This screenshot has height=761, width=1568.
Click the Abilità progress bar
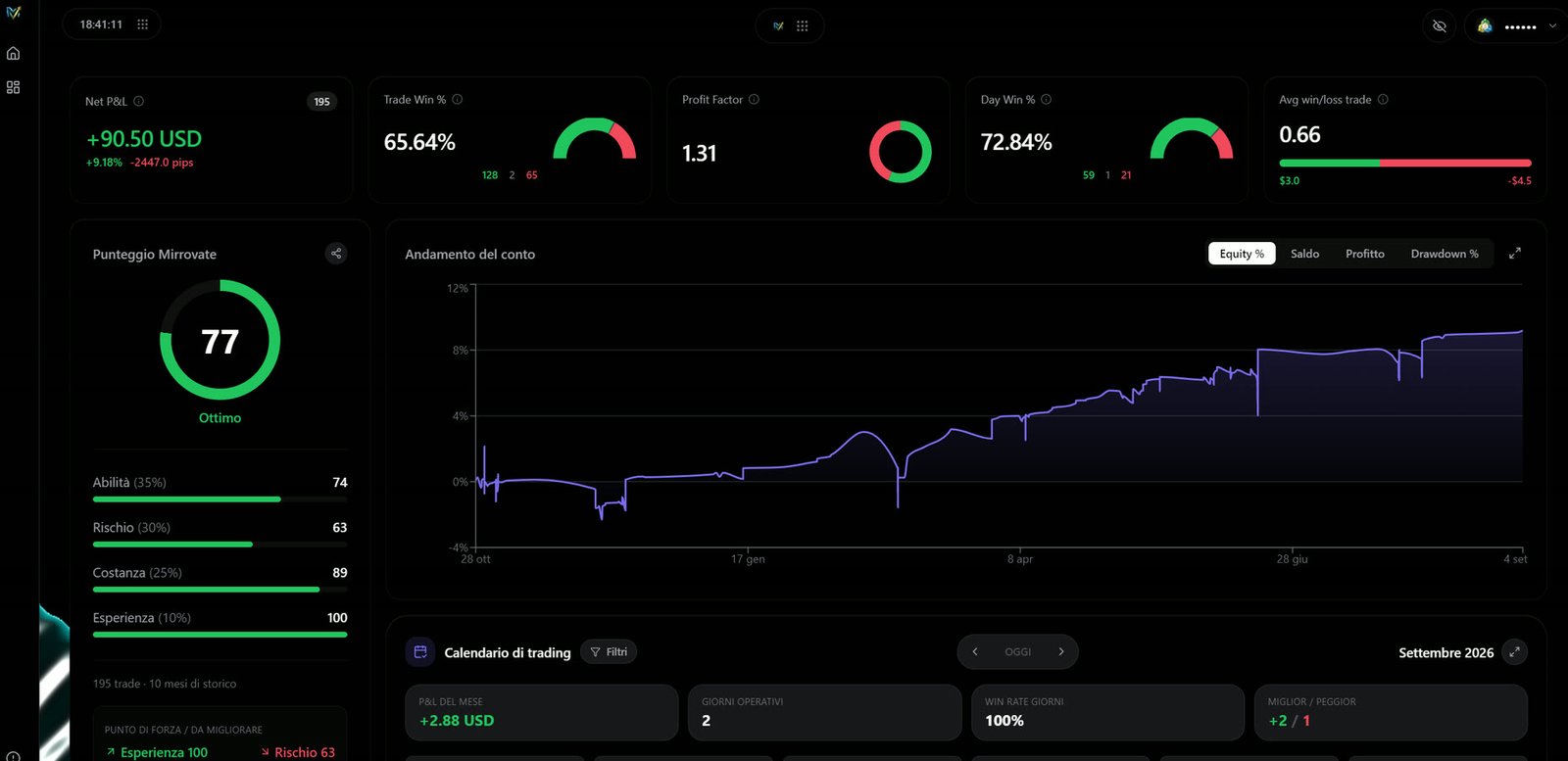tap(220, 499)
